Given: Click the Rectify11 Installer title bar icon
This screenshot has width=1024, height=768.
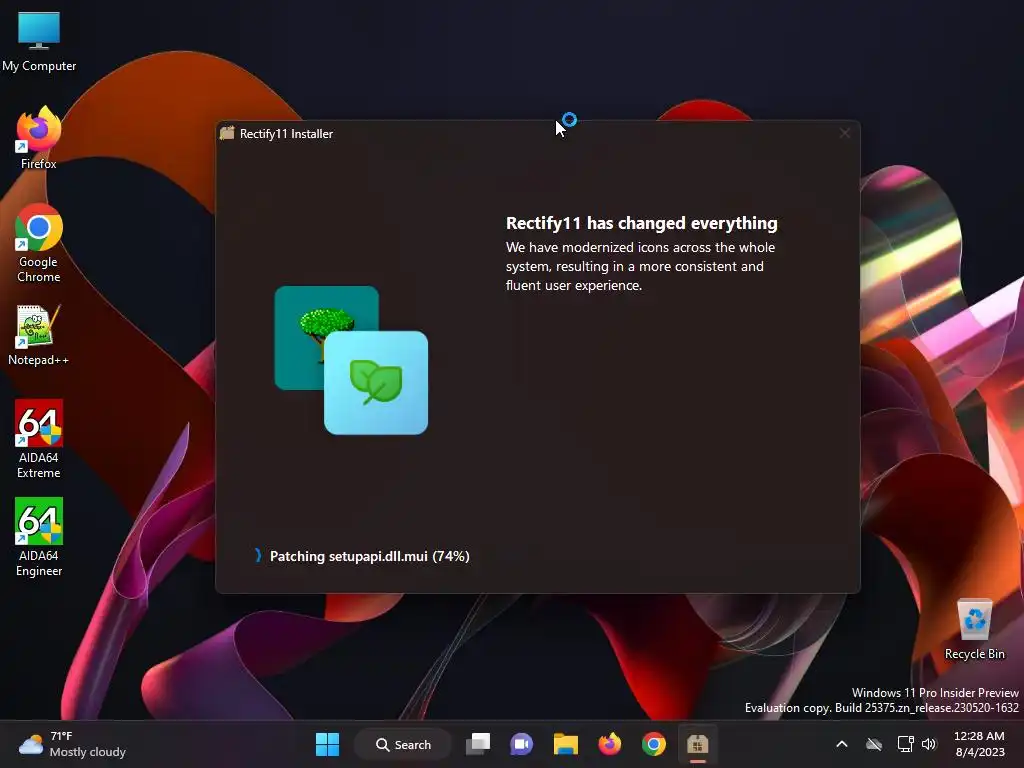Looking at the screenshot, I should (x=227, y=133).
